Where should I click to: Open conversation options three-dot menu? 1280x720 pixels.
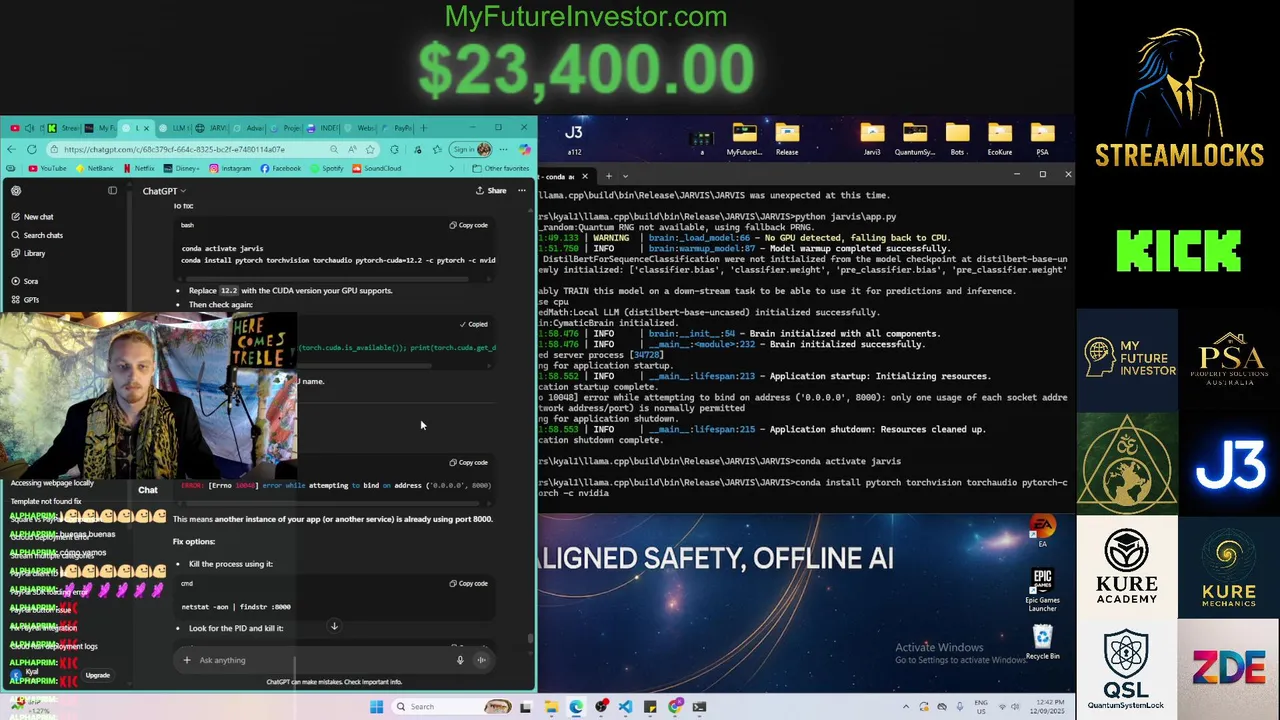(521, 191)
